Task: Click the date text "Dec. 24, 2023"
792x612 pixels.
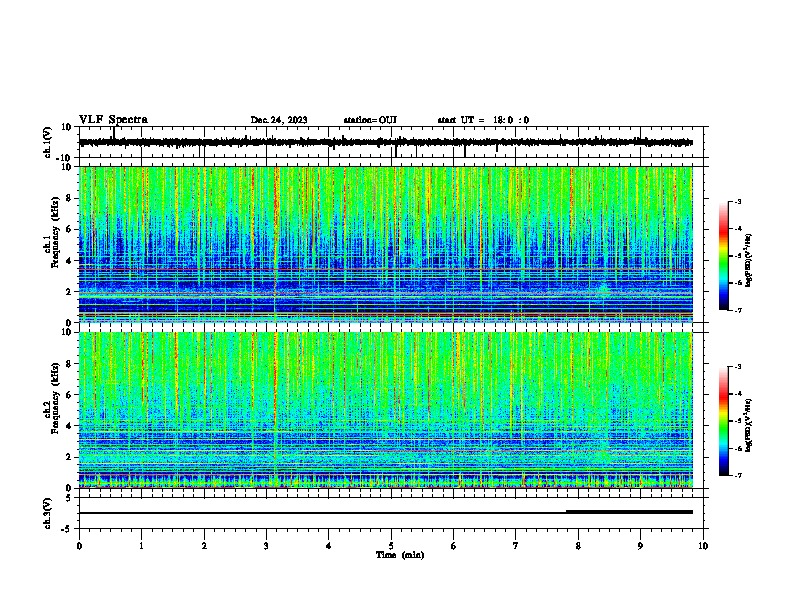Action: point(279,120)
